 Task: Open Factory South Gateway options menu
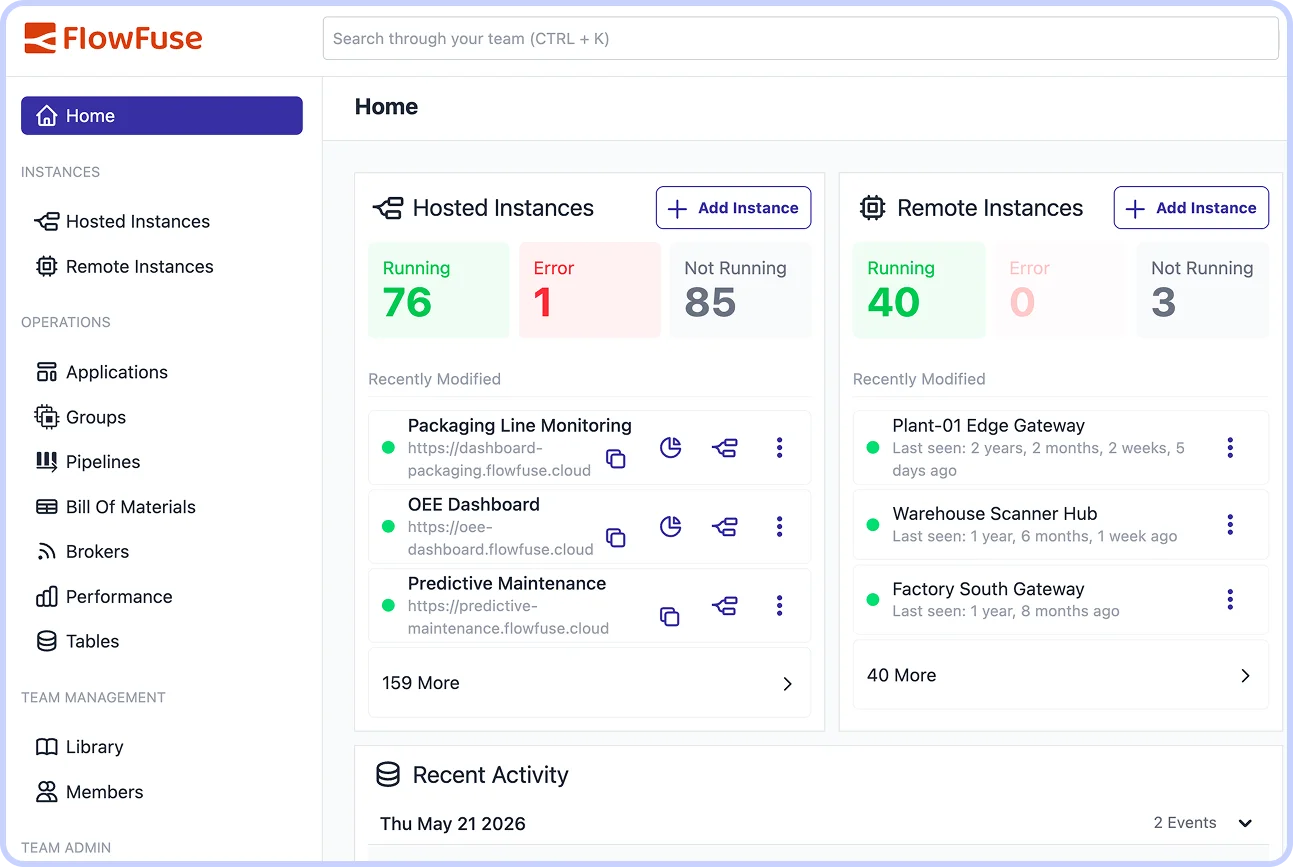pyautogui.click(x=1230, y=600)
